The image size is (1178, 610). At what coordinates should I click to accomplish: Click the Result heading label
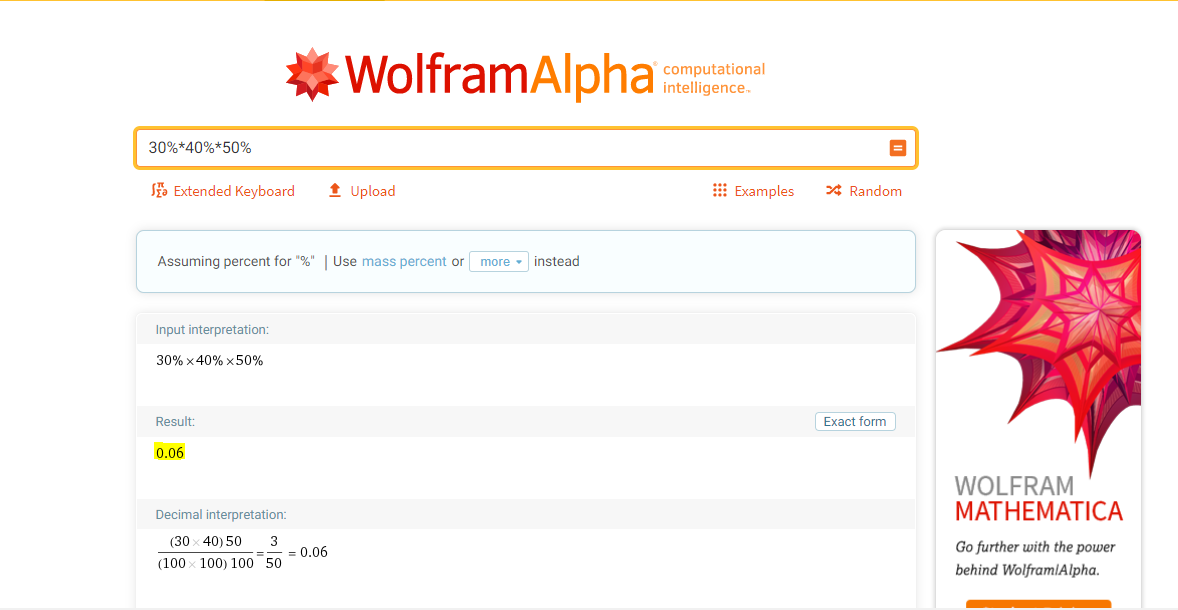pos(175,421)
